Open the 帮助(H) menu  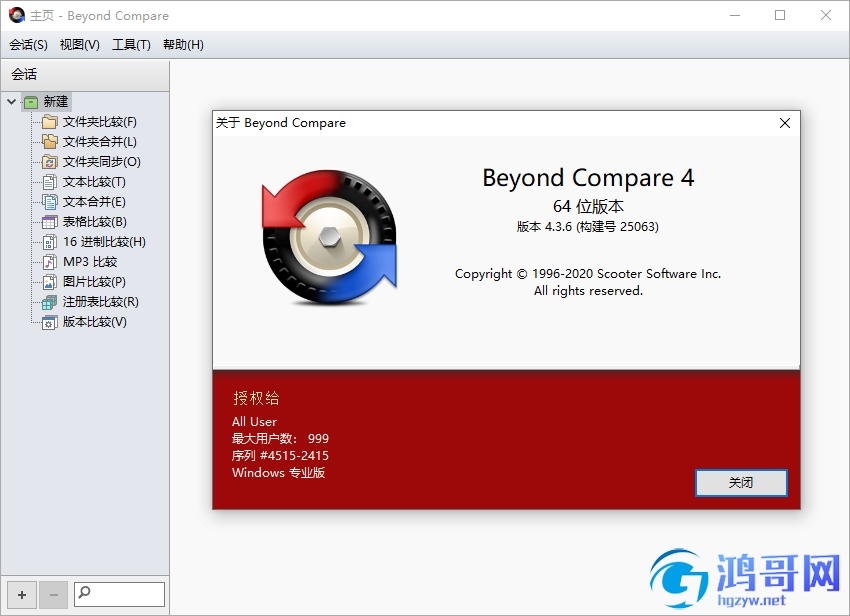(183, 44)
